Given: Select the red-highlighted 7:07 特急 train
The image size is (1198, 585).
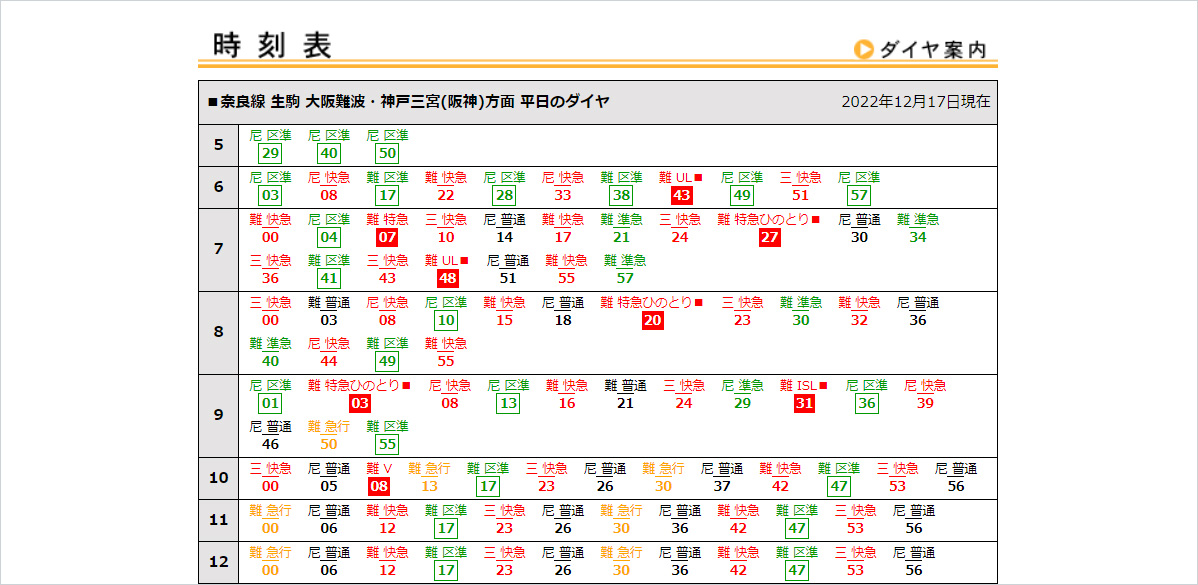Looking at the screenshot, I should coord(387,237).
